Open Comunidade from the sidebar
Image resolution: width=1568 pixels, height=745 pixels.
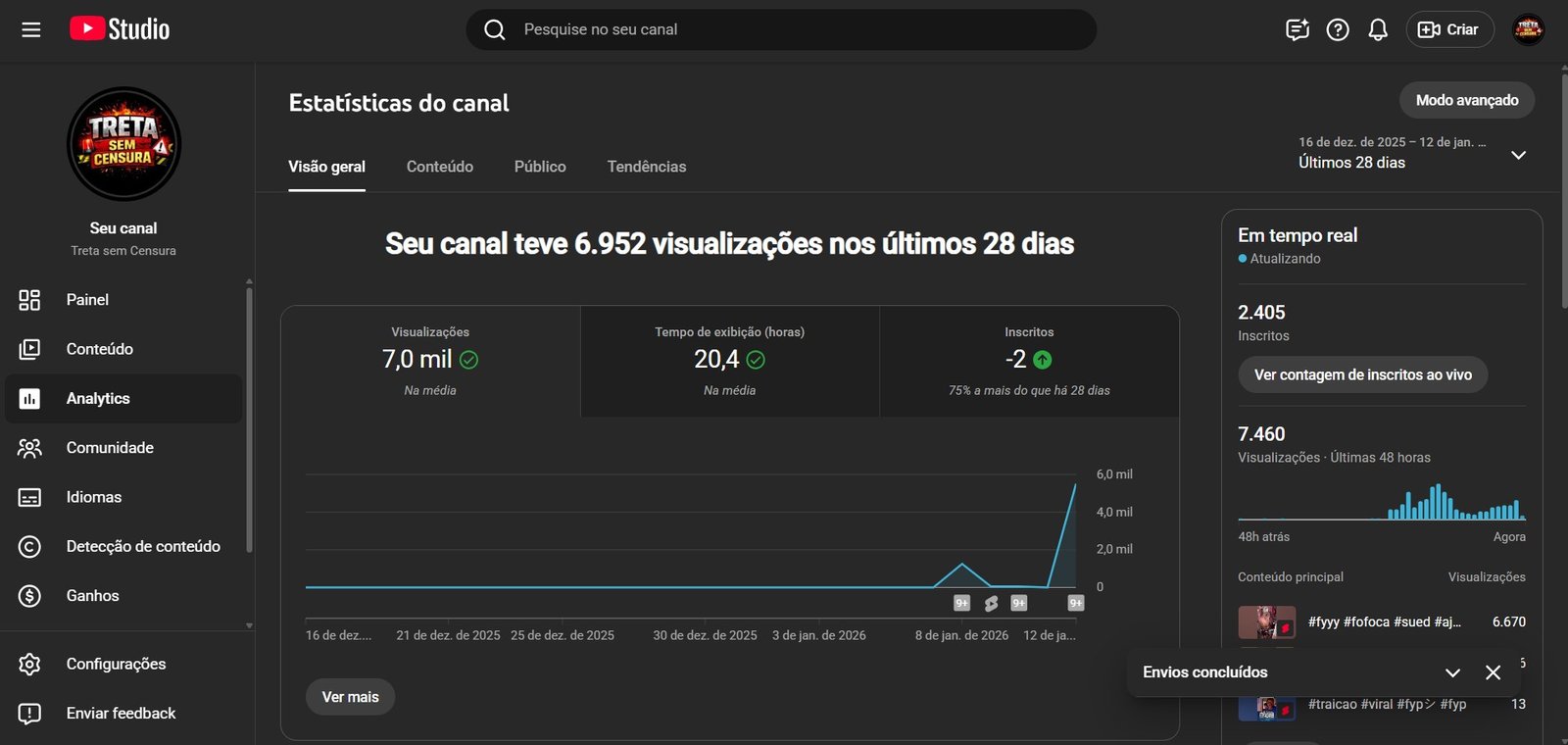coord(123,448)
